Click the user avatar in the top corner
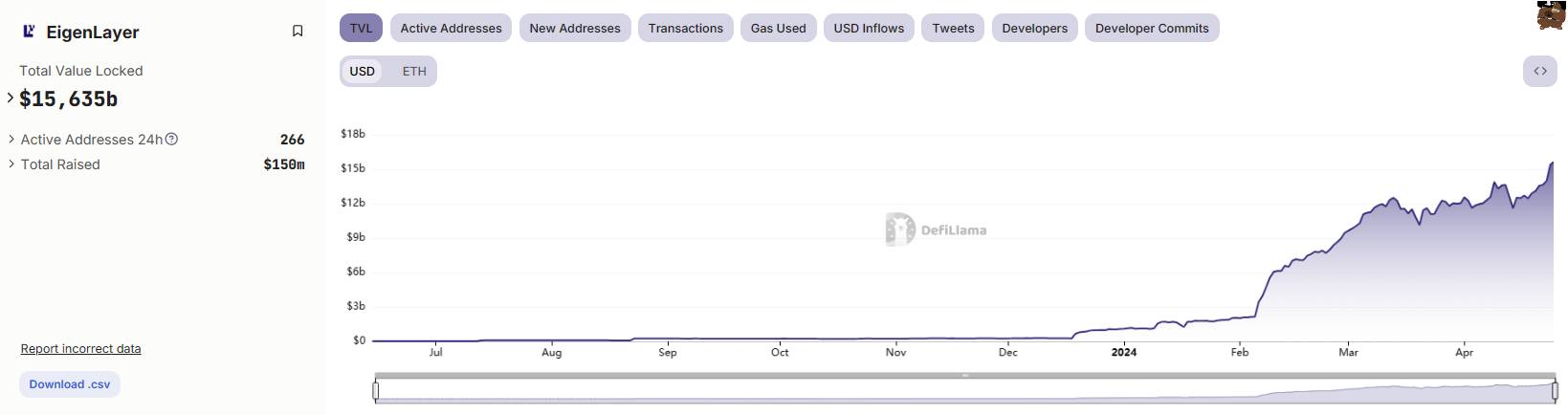The width and height of the screenshot is (1568, 415). pos(1550,15)
